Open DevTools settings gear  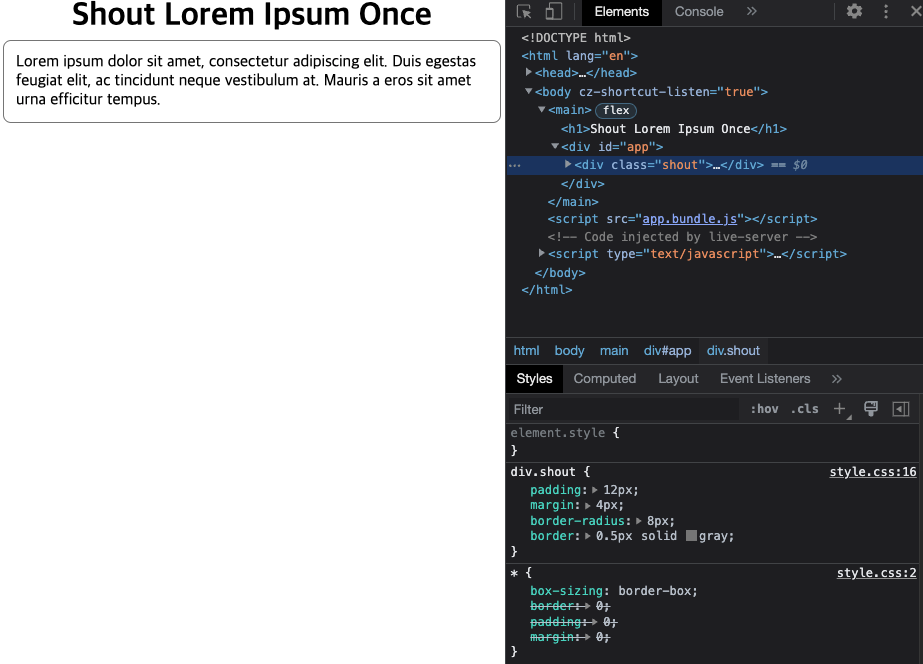854,11
